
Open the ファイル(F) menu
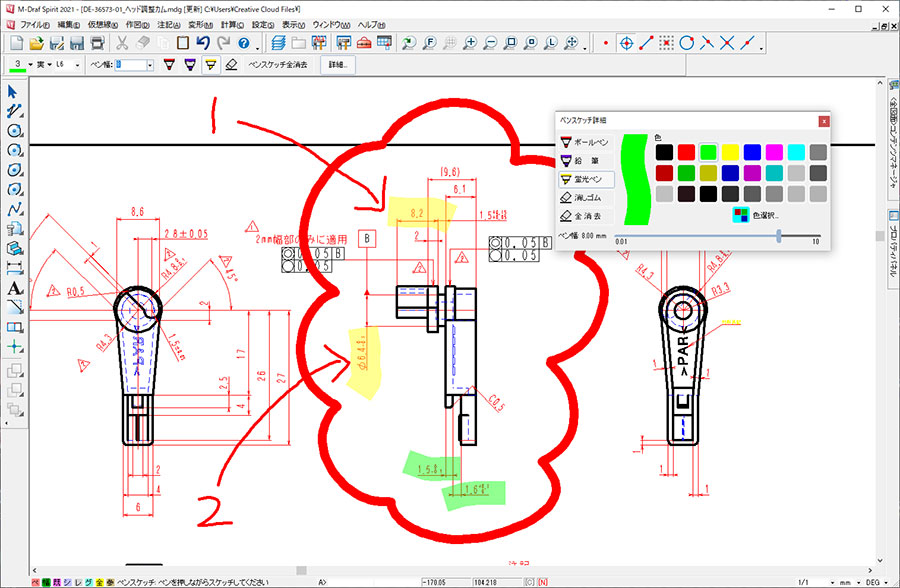[x=35, y=23]
